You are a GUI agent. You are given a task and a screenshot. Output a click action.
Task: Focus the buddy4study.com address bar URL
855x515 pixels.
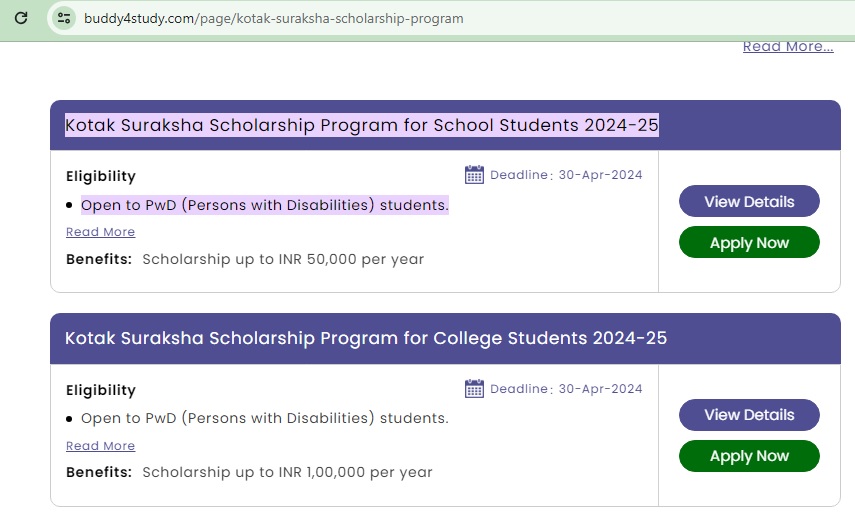[x=273, y=19]
